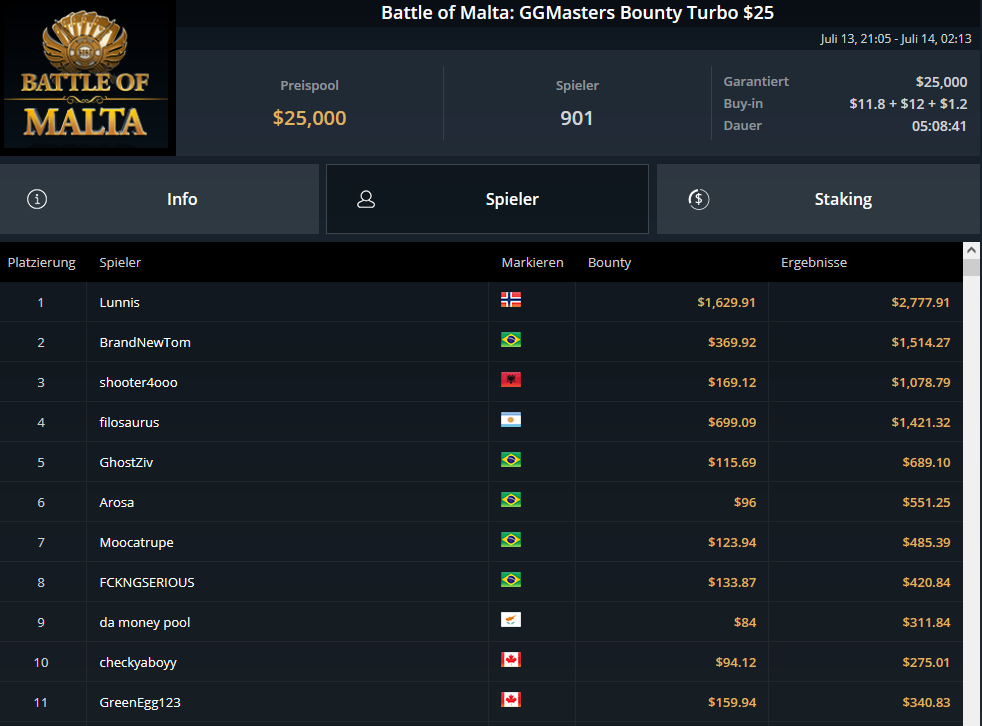982x726 pixels.
Task: Click the Dauer value 05:08:41
Action: point(939,126)
